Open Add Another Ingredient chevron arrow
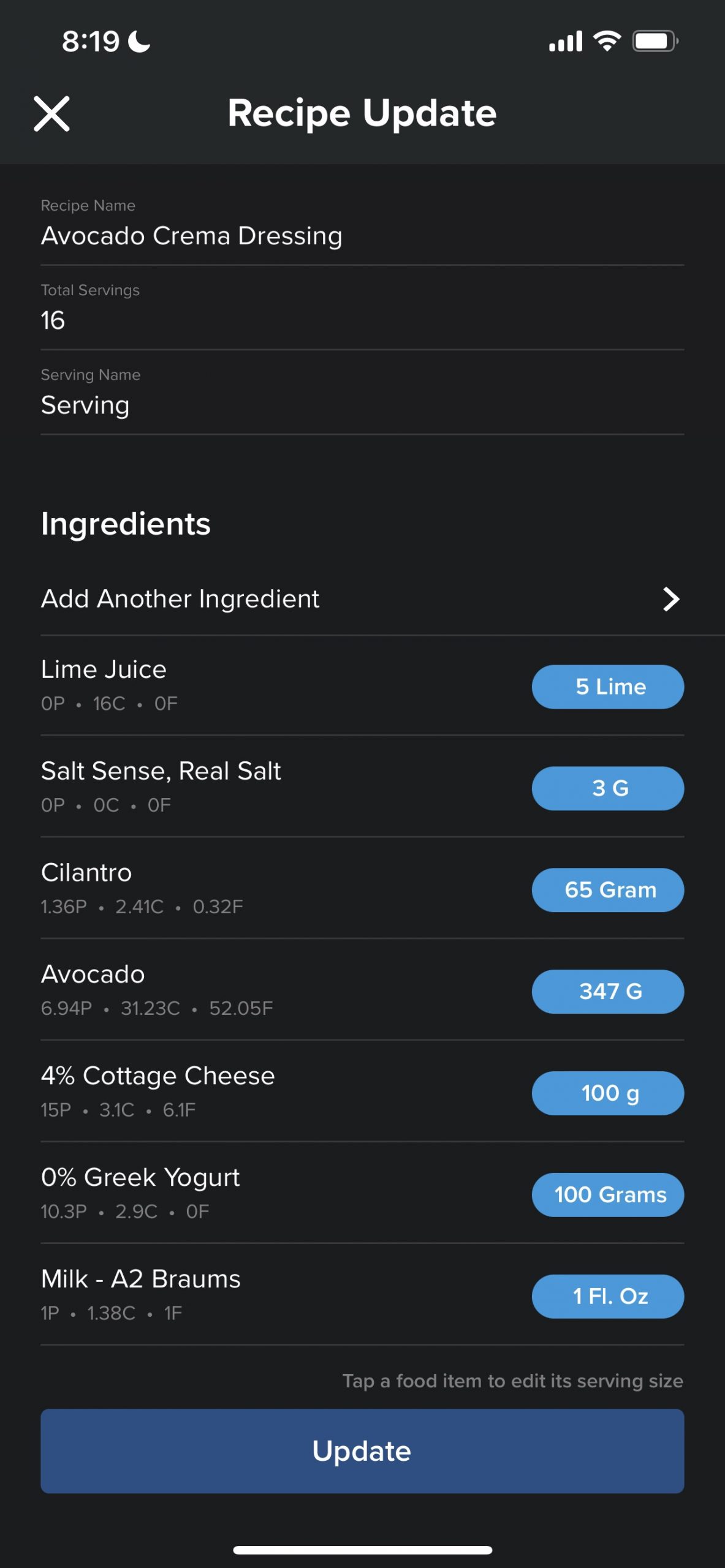 point(671,599)
